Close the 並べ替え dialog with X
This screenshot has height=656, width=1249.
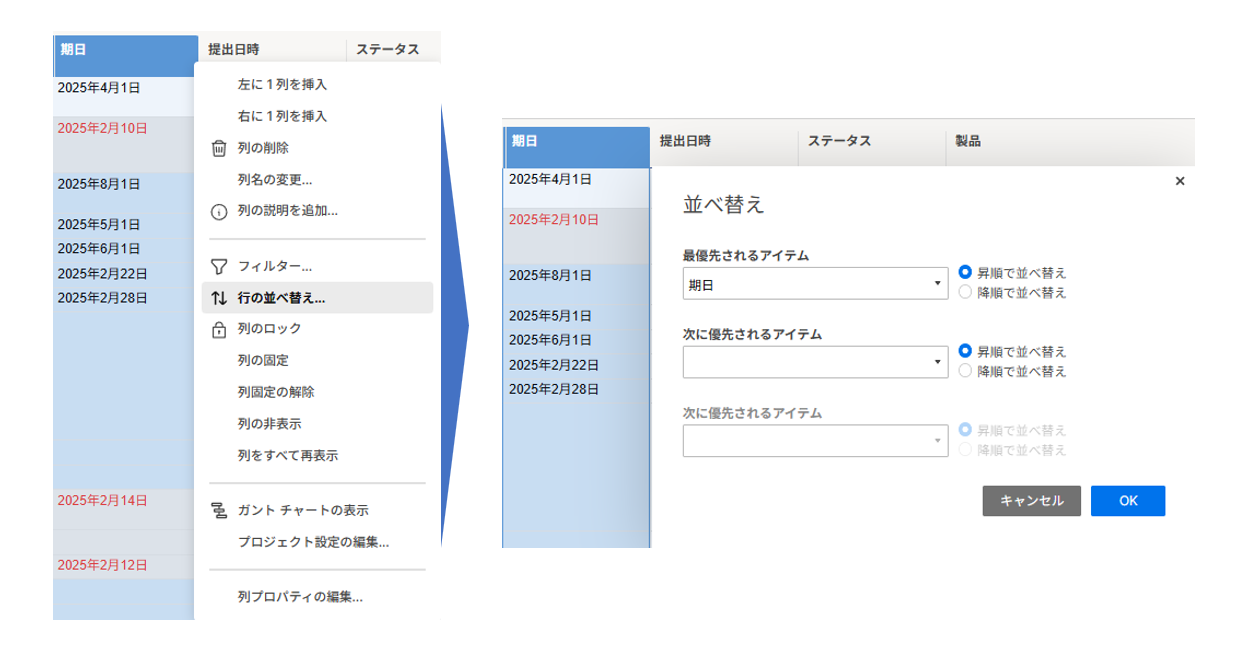pos(1180,181)
